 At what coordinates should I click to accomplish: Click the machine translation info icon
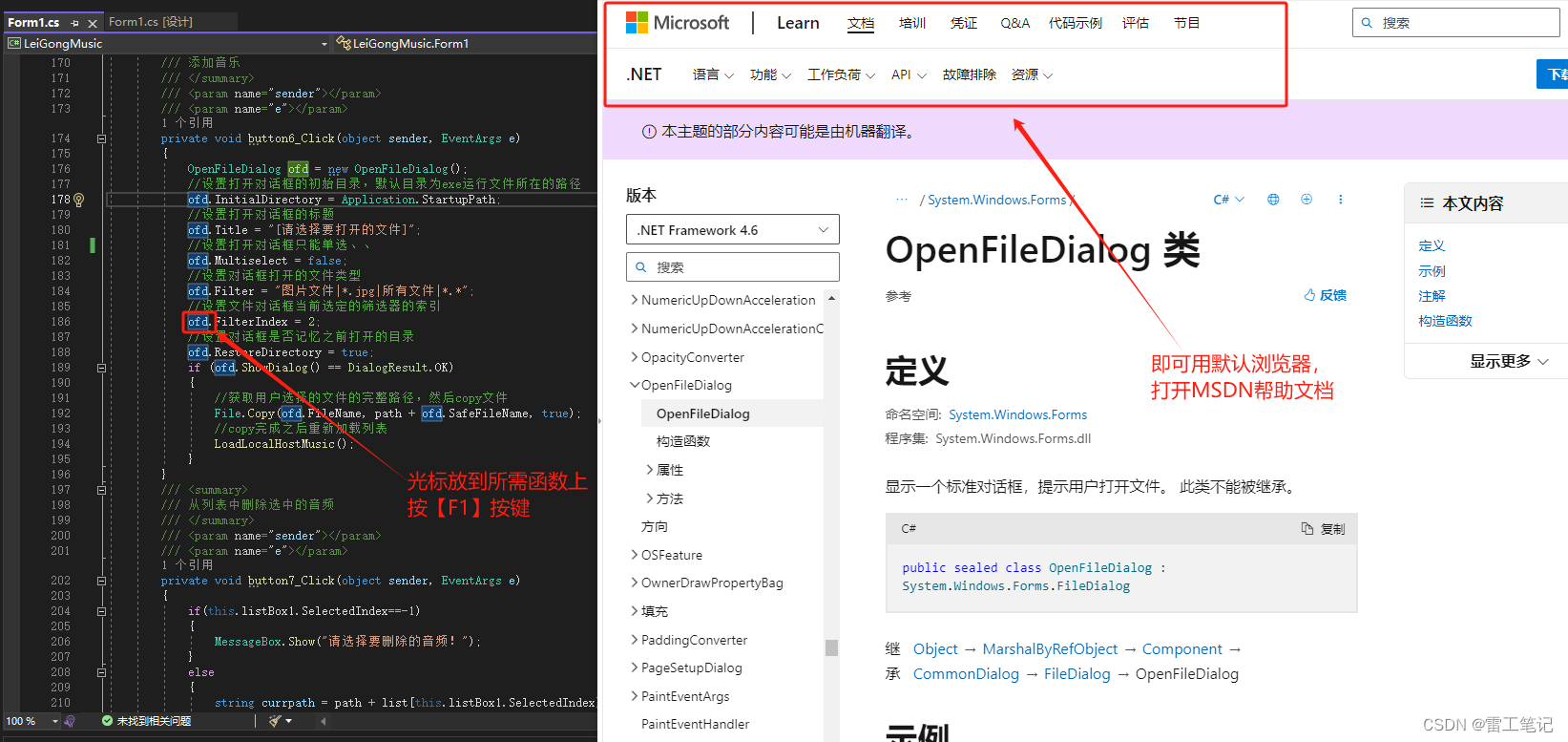[649, 132]
